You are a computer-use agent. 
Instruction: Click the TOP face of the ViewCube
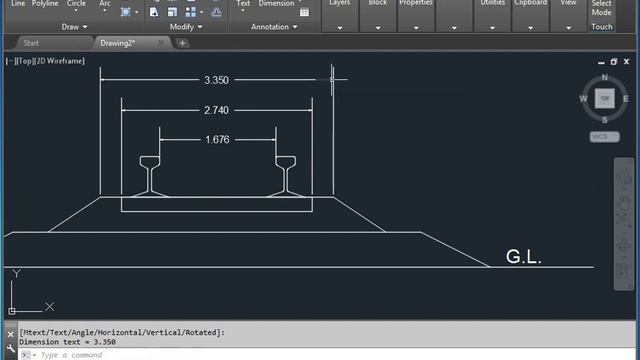(604, 98)
